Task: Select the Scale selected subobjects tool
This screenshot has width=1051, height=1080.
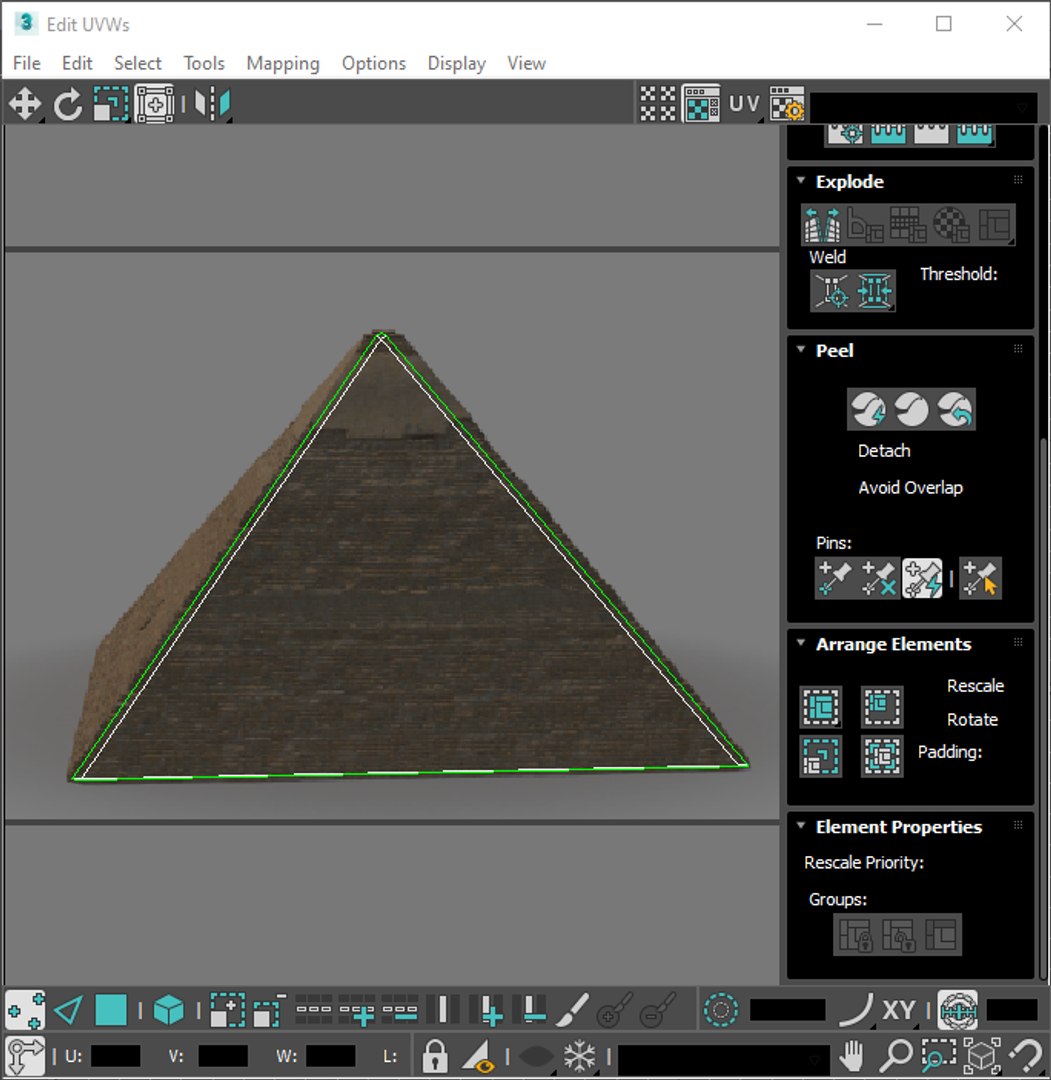Action: click(x=111, y=105)
